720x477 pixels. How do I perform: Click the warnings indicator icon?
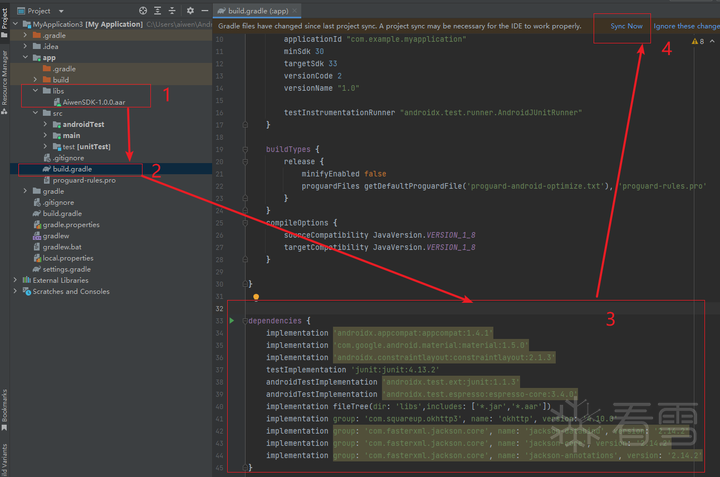[x=695, y=41]
